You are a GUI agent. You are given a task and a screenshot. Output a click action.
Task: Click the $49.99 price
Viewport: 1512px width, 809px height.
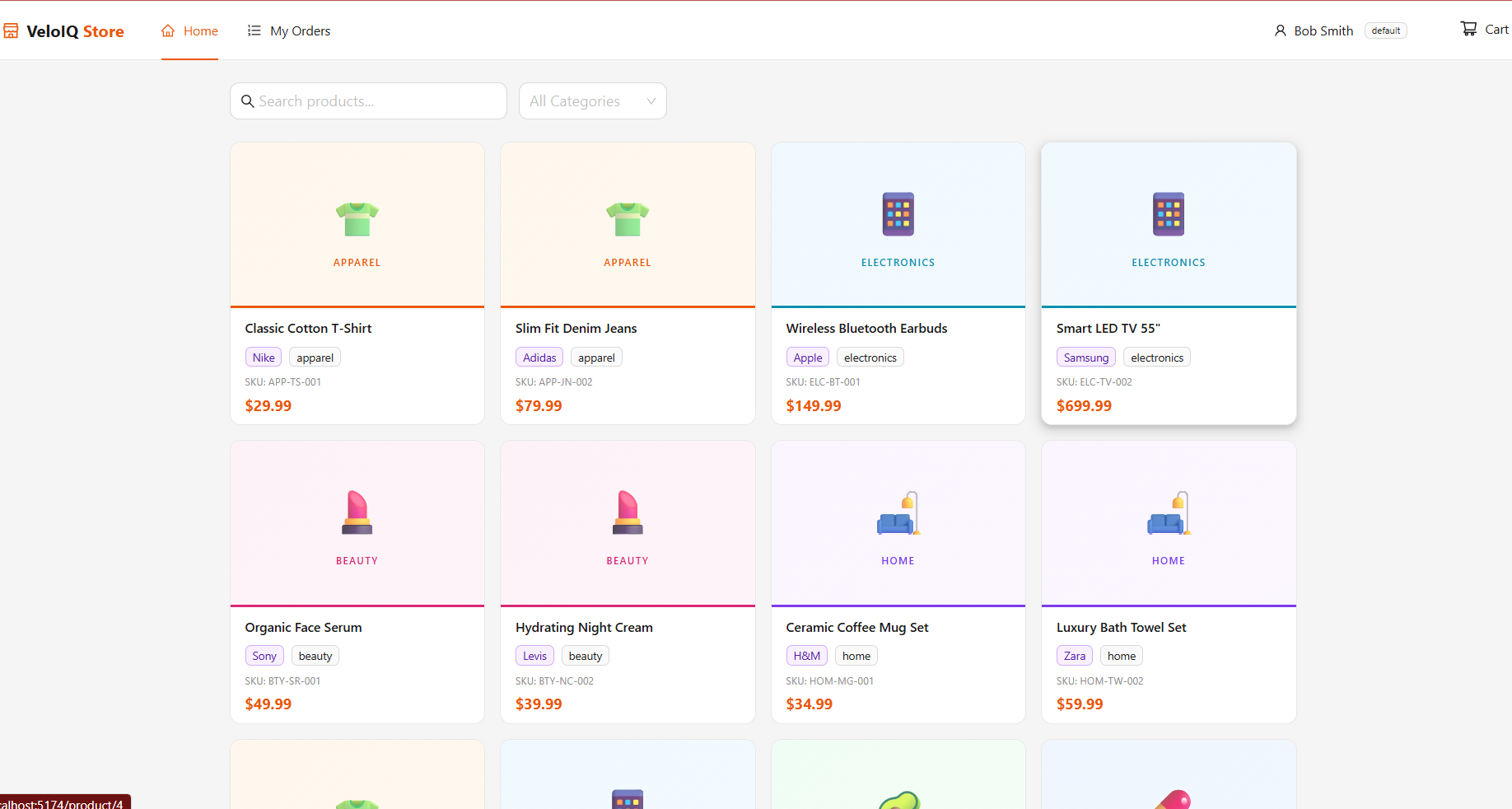[x=268, y=704]
